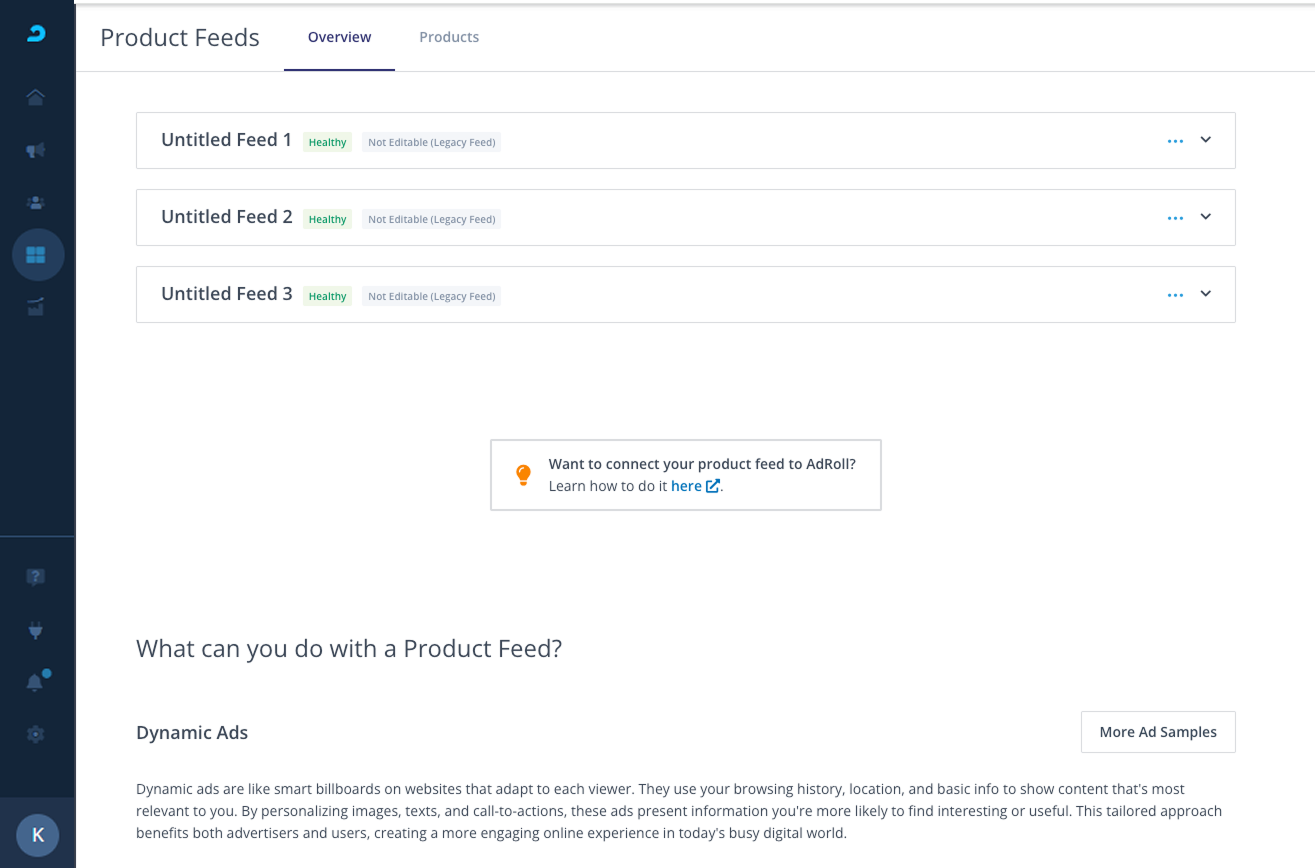Click the More Ad Samples button
This screenshot has height=868, width=1315.
pos(1158,732)
